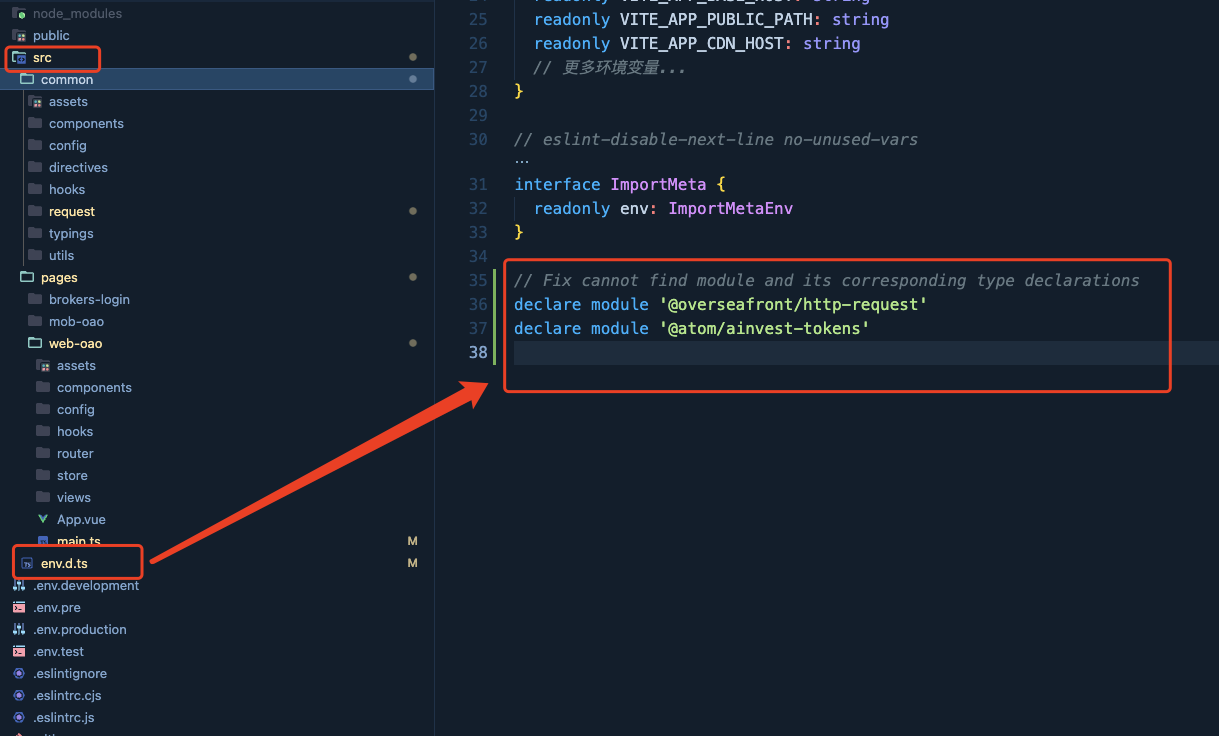Open the utils folder
Viewport: 1219px width, 736px height.
pyautogui.click(x=61, y=255)
